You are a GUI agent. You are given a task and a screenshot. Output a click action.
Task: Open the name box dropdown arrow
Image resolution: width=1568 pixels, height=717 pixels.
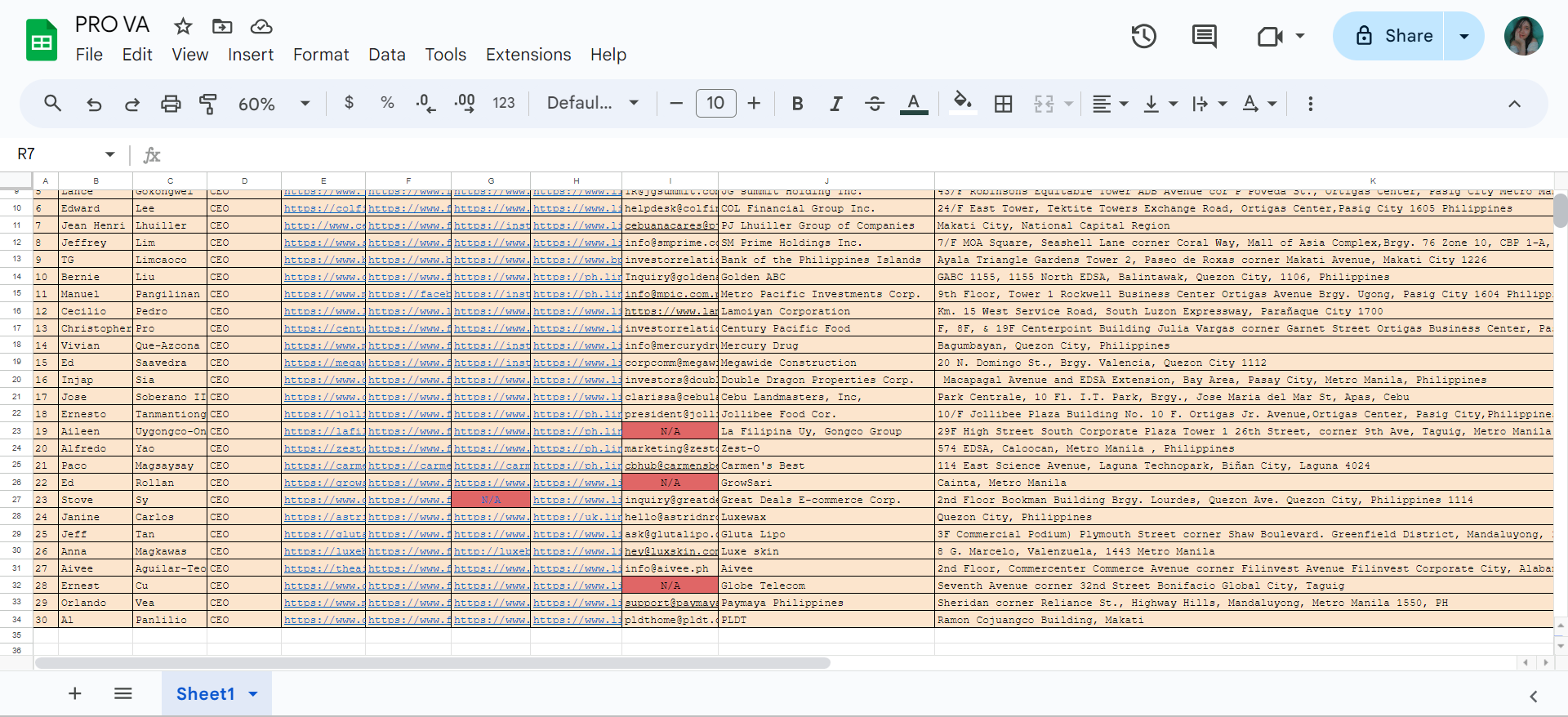(x=110, y=154)
